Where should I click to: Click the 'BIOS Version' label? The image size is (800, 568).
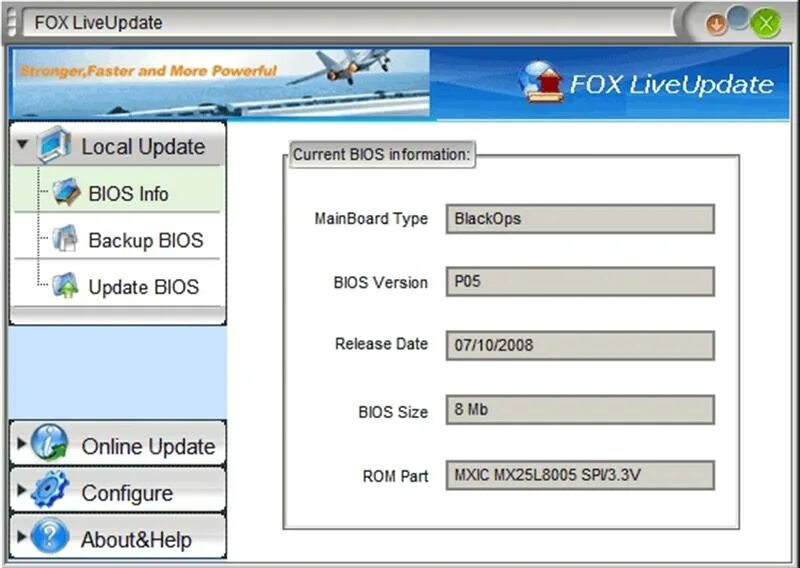coord(381,283)
